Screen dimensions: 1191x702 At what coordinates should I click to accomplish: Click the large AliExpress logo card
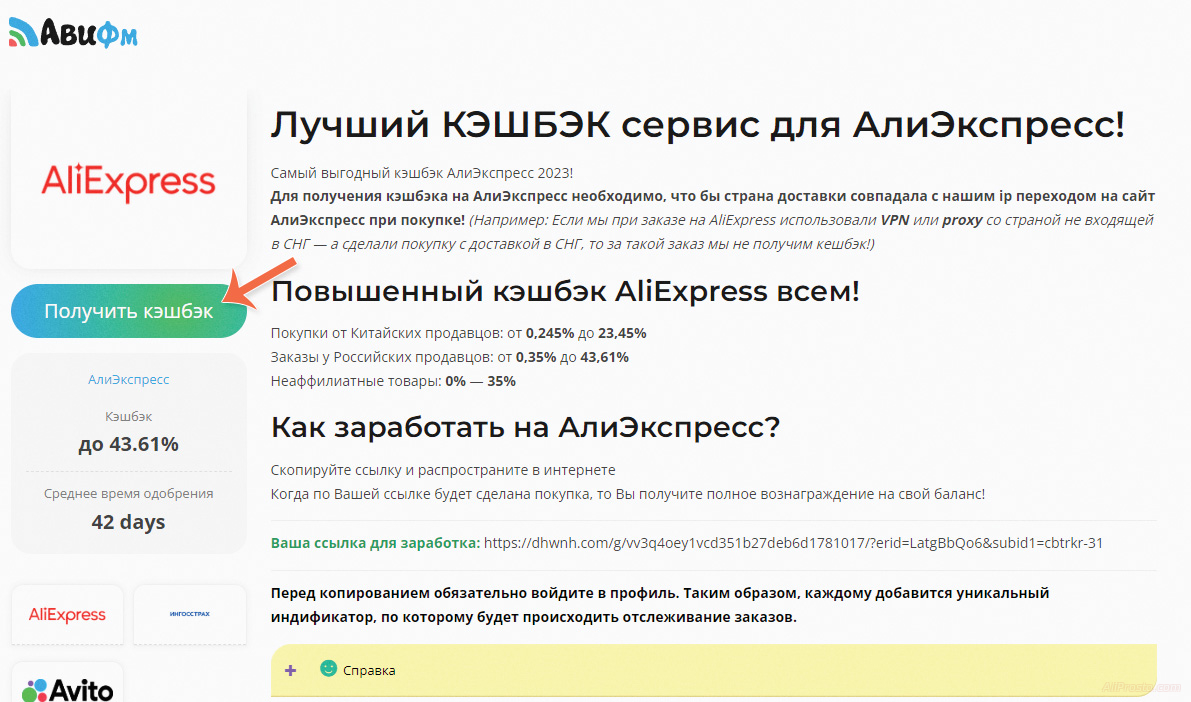click(128, 182)
